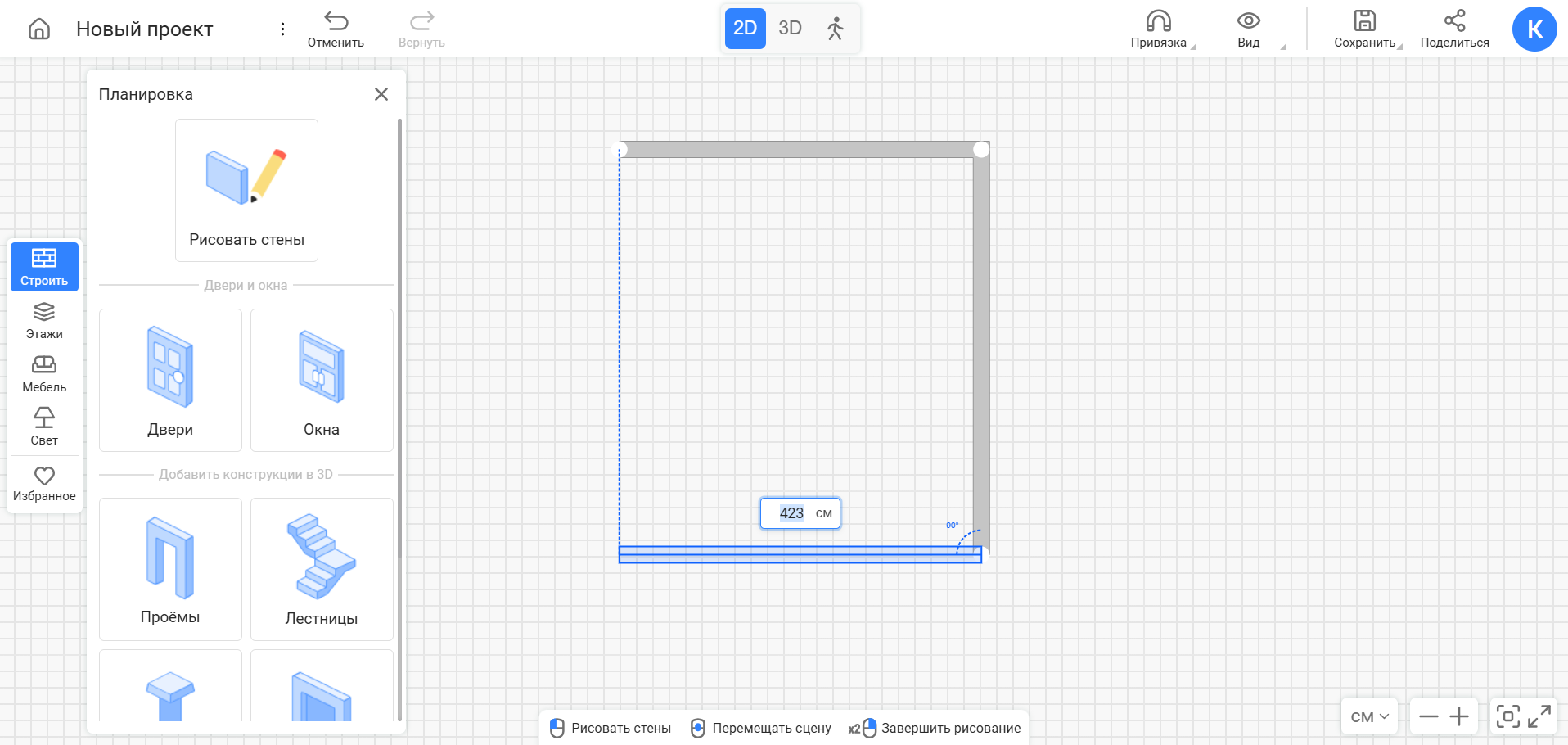
Task: Zoom out with the minus button
Action: coord(1429,717)
